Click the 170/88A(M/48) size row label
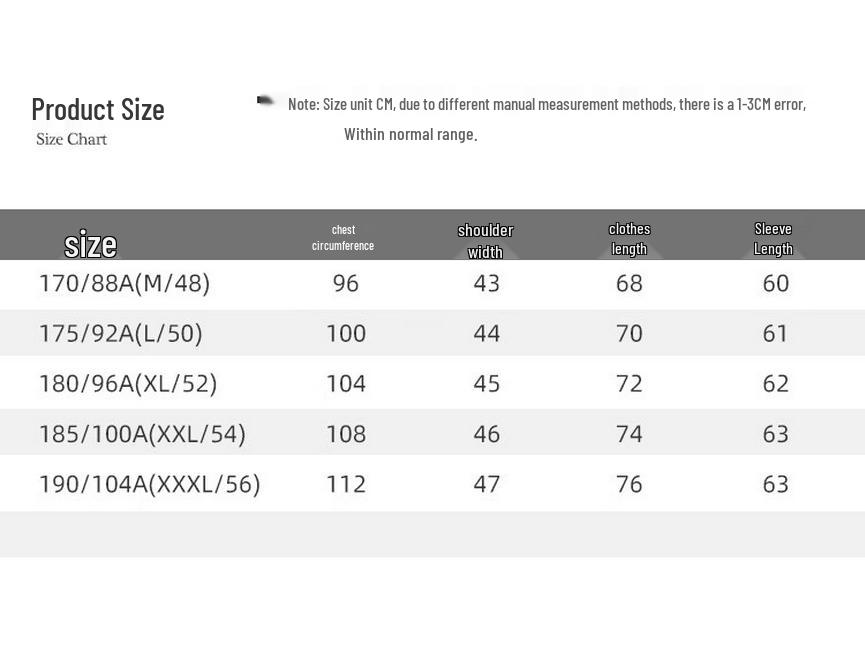 click(125, 283)
